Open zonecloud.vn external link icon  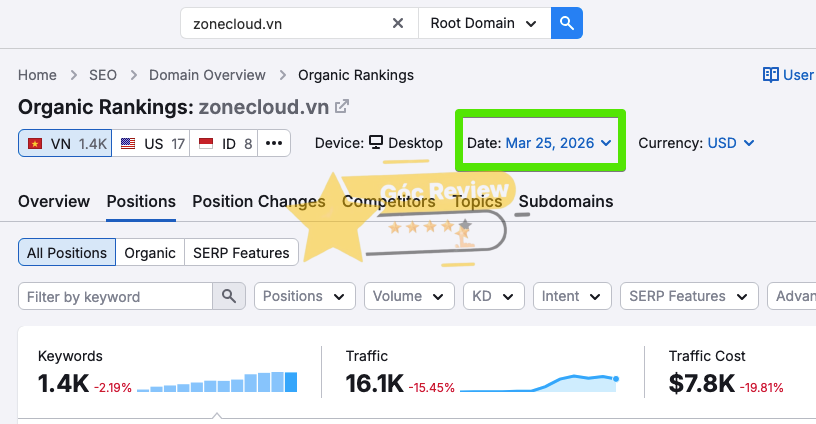341,107
